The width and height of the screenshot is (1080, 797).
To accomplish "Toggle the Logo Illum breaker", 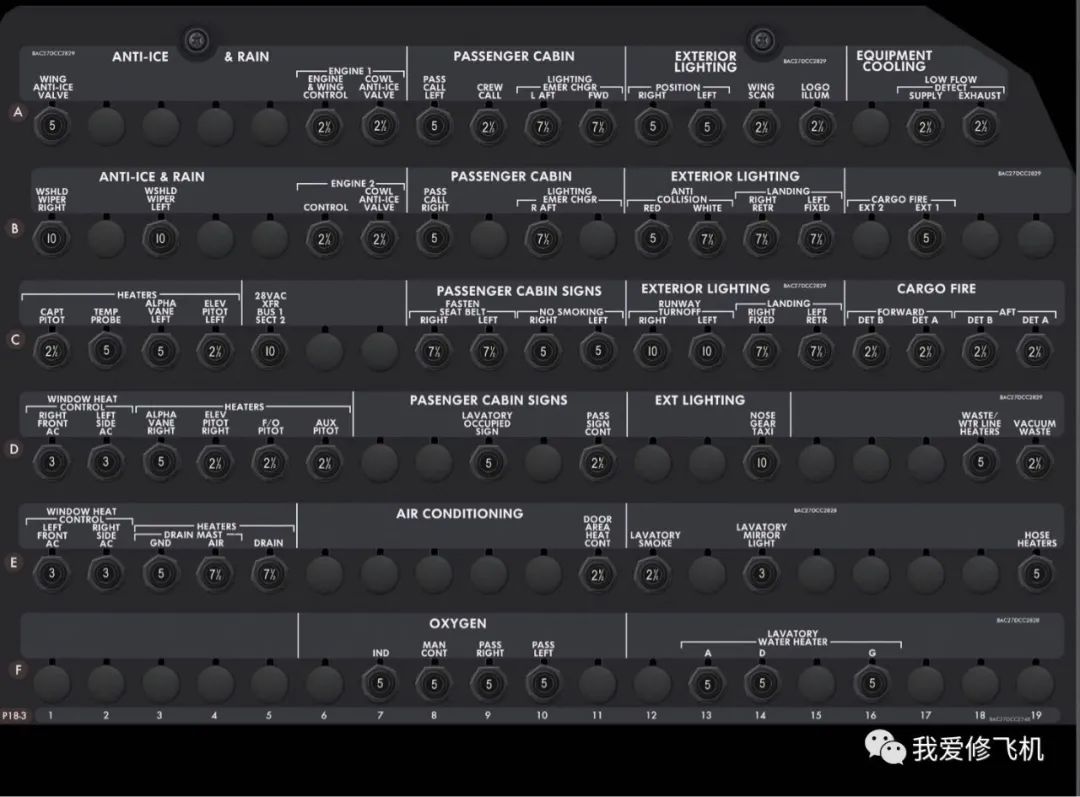I will tap(816, 127).
